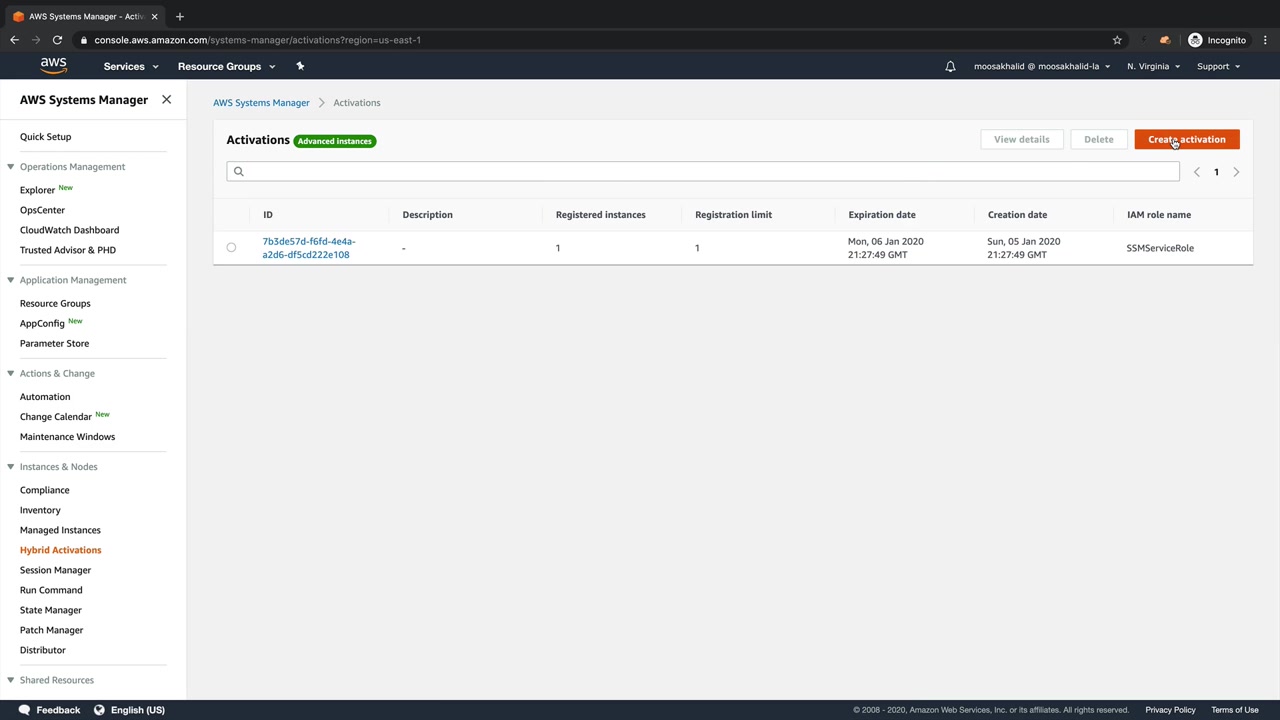Bookmark this page with the star icon

coord(1117,40)
